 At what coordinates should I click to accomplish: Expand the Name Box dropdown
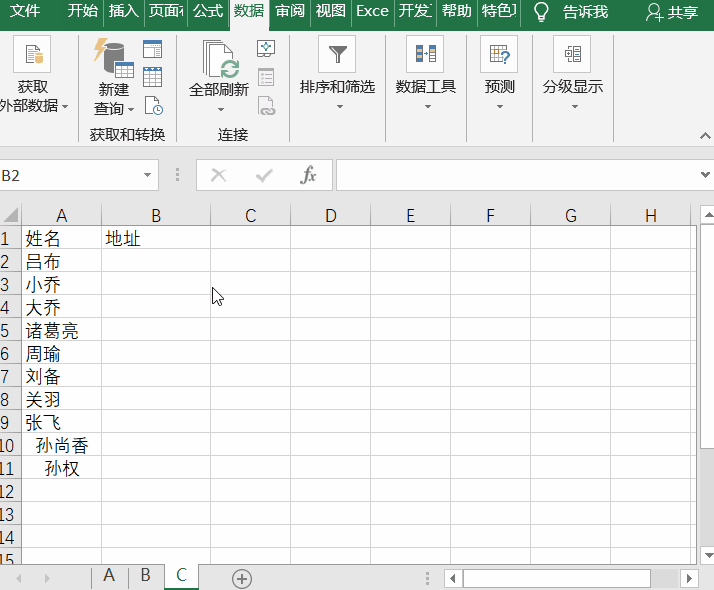[x=147, y=175]
